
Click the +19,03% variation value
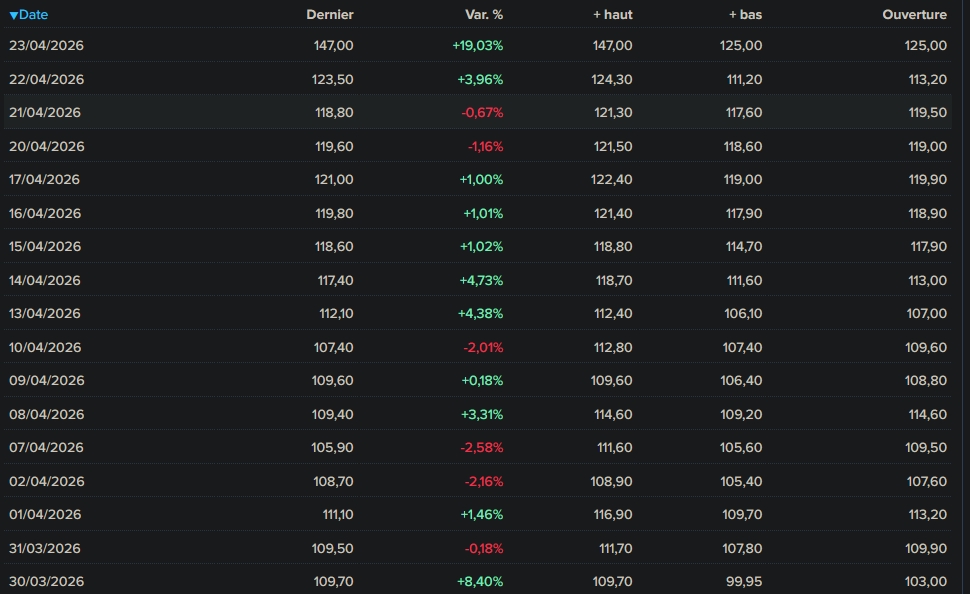[477, 46]
